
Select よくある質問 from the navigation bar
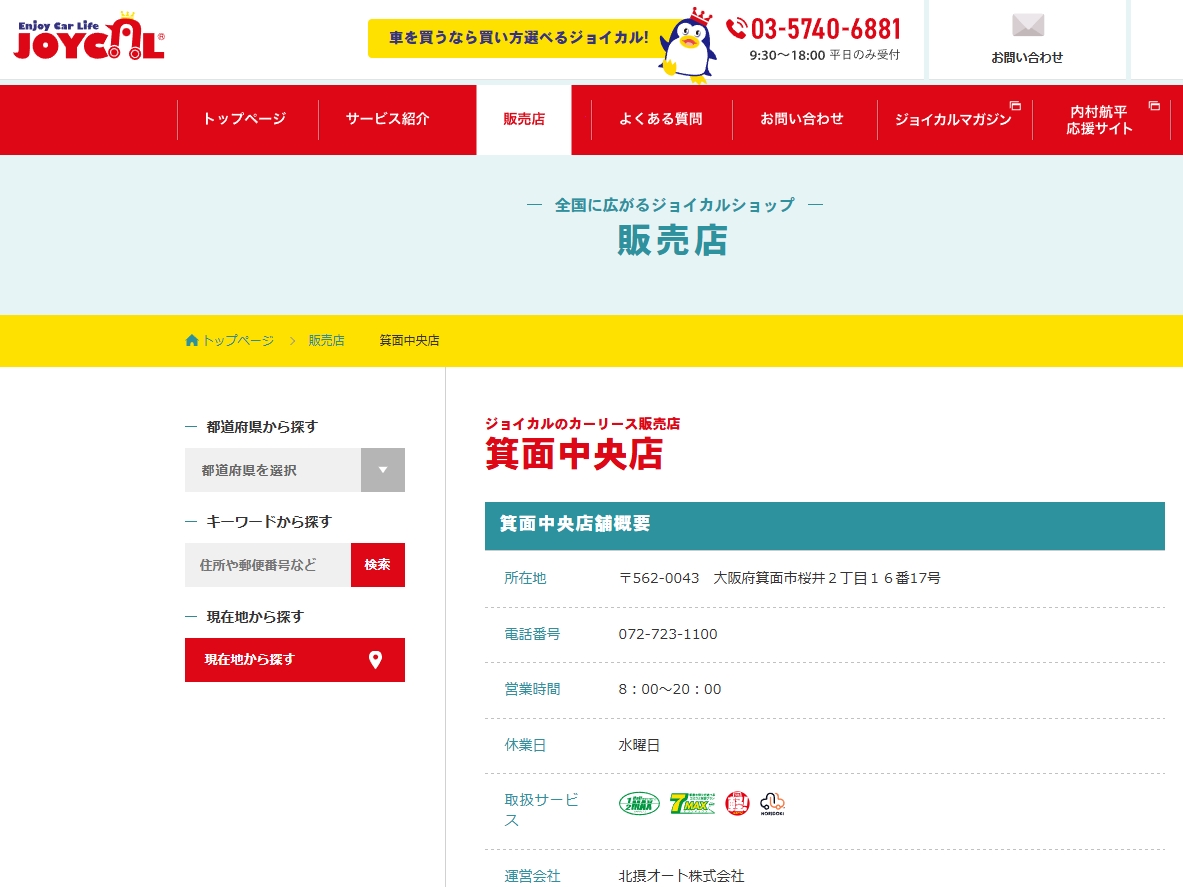click(x=660, y=119)
